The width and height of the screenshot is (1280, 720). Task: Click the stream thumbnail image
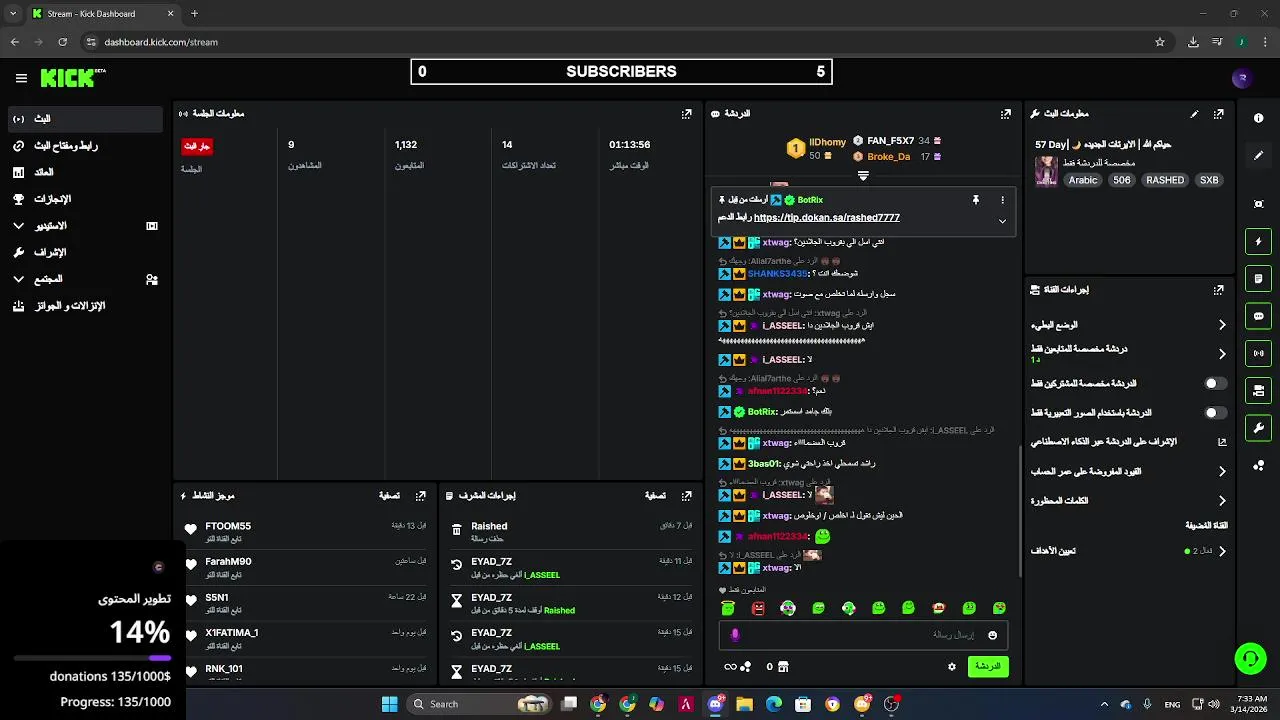(1046, 171)
